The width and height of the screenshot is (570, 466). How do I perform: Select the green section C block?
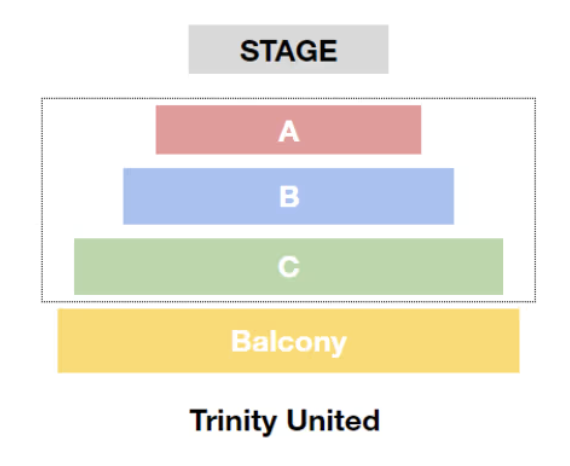click(x=288, y=266)
